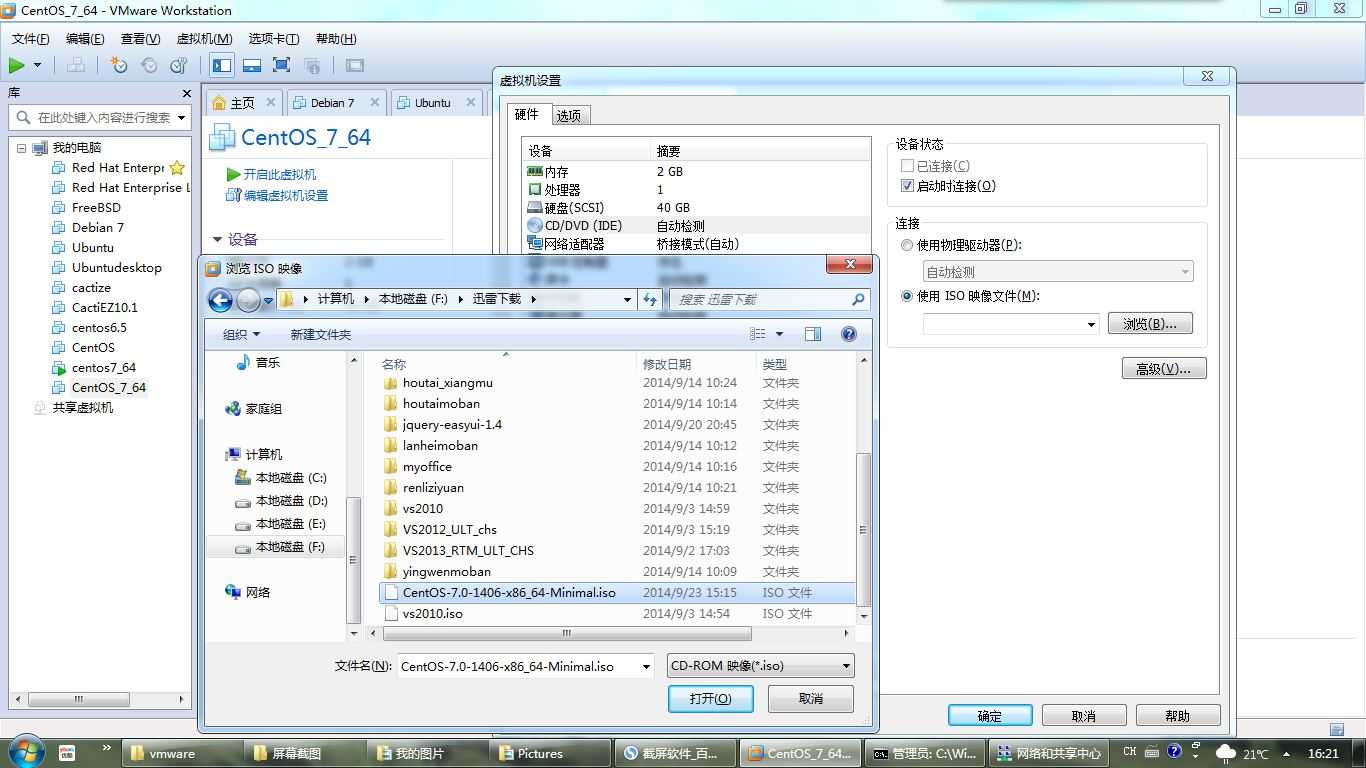Image resolution: width=1366 pixels, height=768 pixels.
Task: Open the address bar history dropdown arrow
Action: tap(627, 299)
